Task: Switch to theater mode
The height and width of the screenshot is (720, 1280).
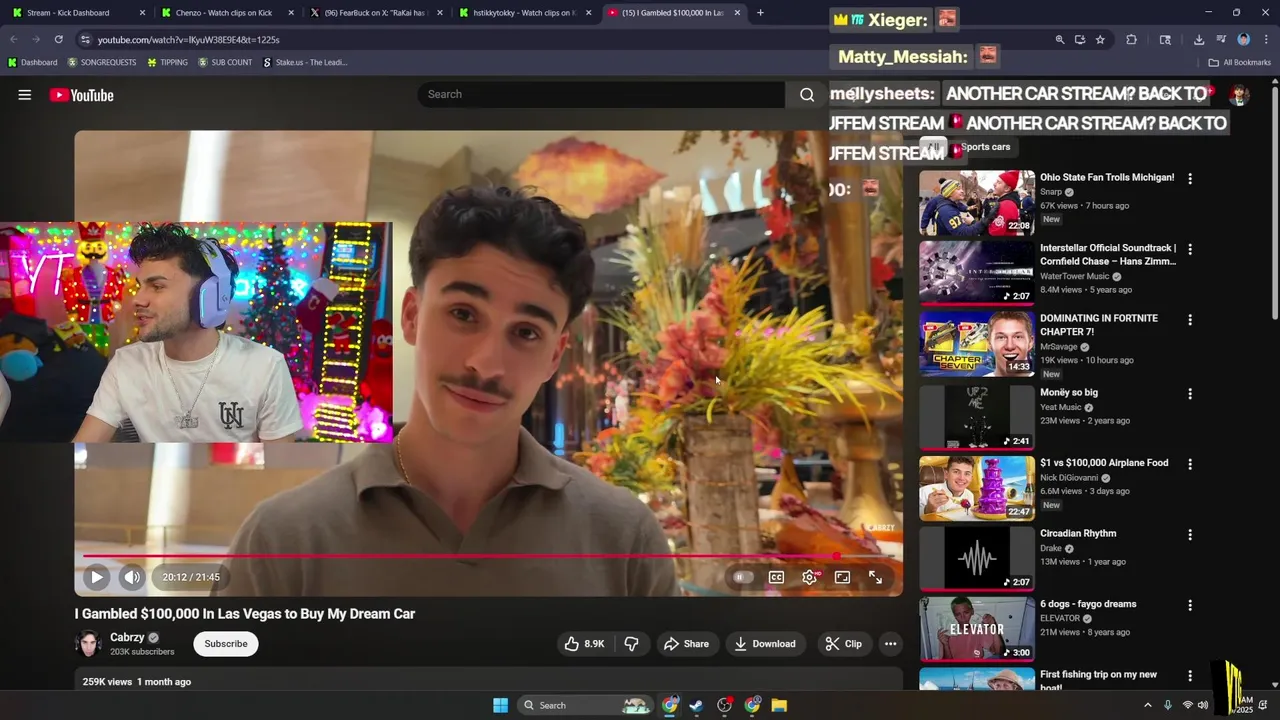Action: (x=842, y=577)
